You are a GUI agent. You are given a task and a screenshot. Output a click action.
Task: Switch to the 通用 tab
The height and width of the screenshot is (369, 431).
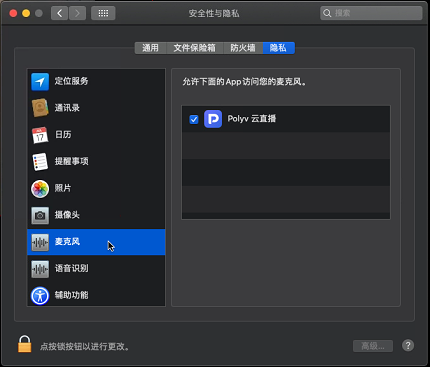pyautogui.click(x=150, y=48)
